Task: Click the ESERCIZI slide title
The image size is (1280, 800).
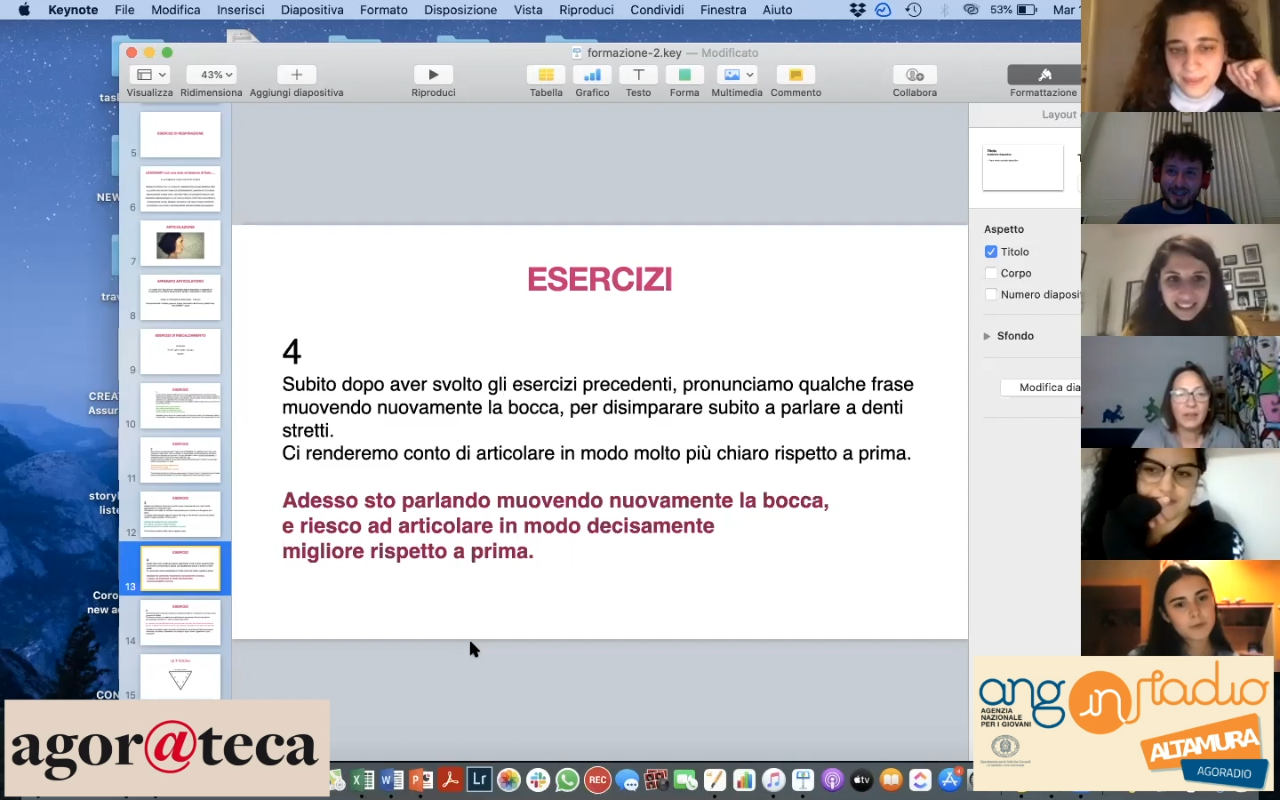Action: coord(599,280)
